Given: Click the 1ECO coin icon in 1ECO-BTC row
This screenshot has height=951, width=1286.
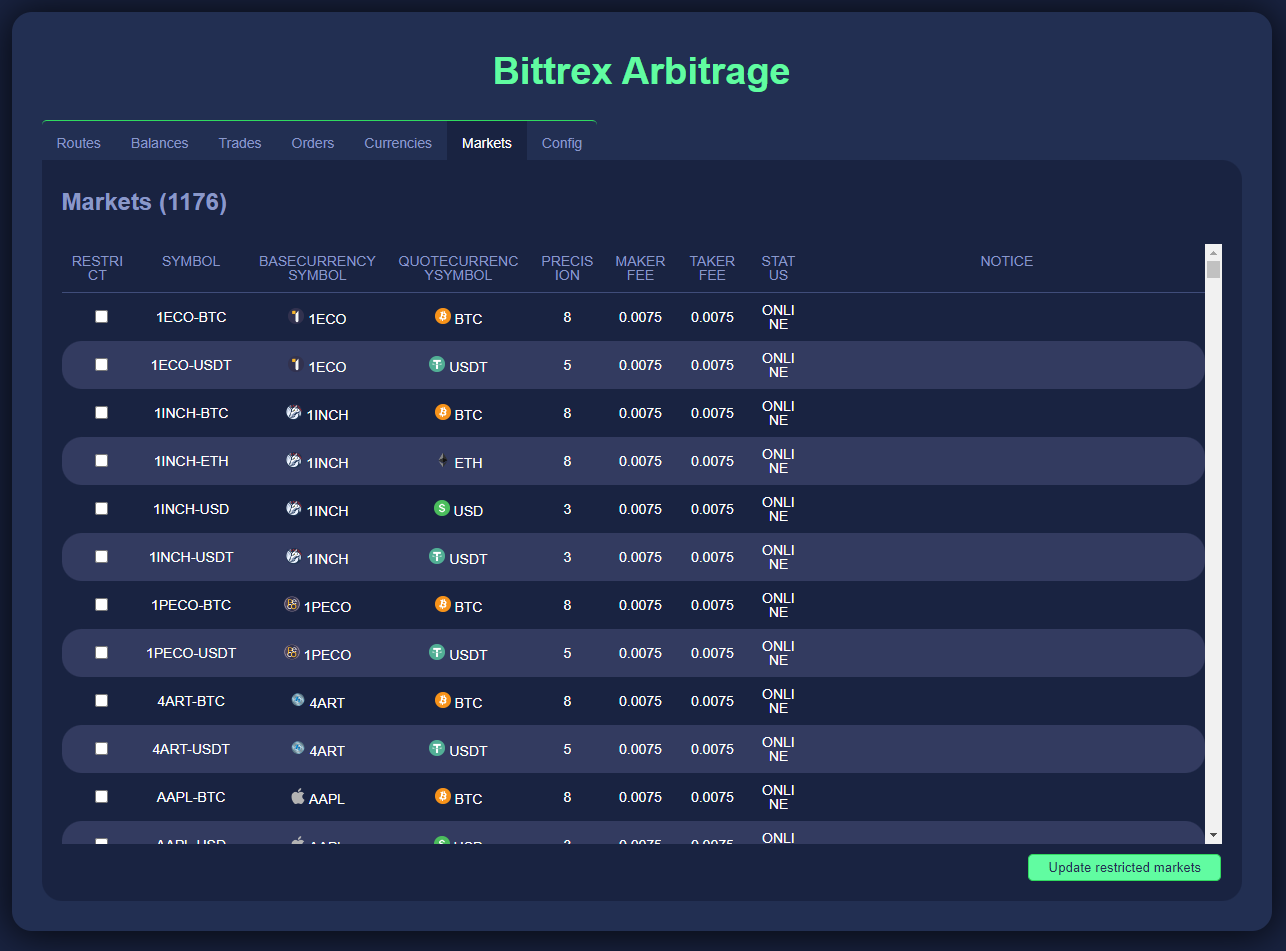Looking at the screenshot, I should (x=295, y=316).
